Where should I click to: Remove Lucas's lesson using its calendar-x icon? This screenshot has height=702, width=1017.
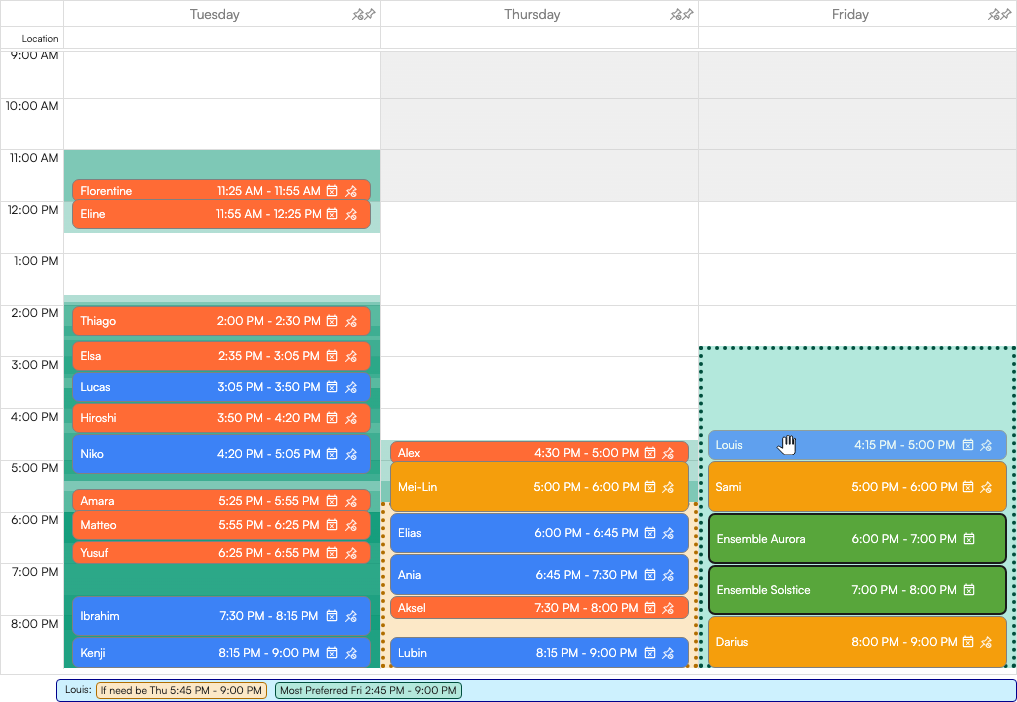pos(332,387)
